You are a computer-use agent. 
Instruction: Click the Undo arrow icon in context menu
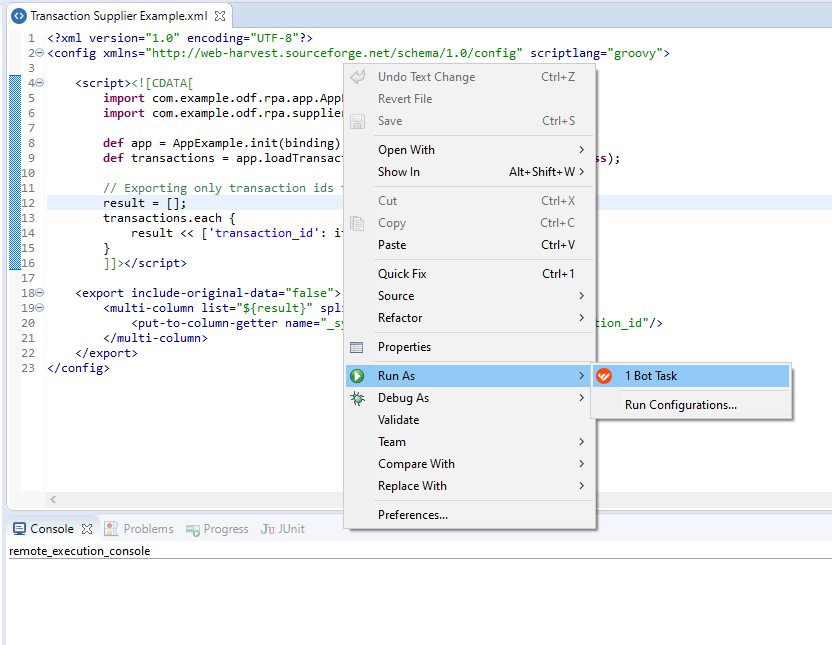(x=357, y=77)
